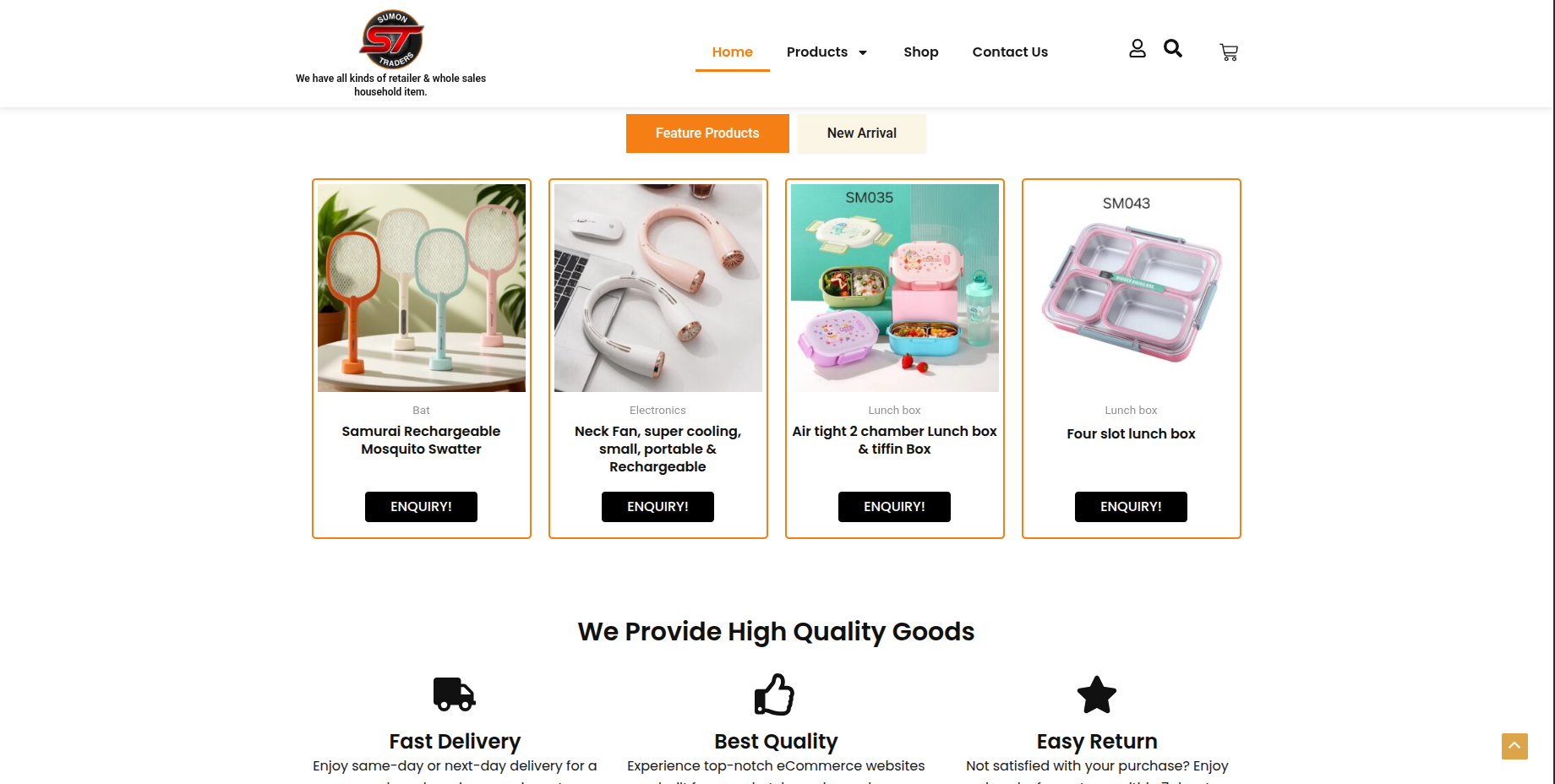Click the Lunch box category above Four slot
1555x784 pixels.
click(1131, 411)
